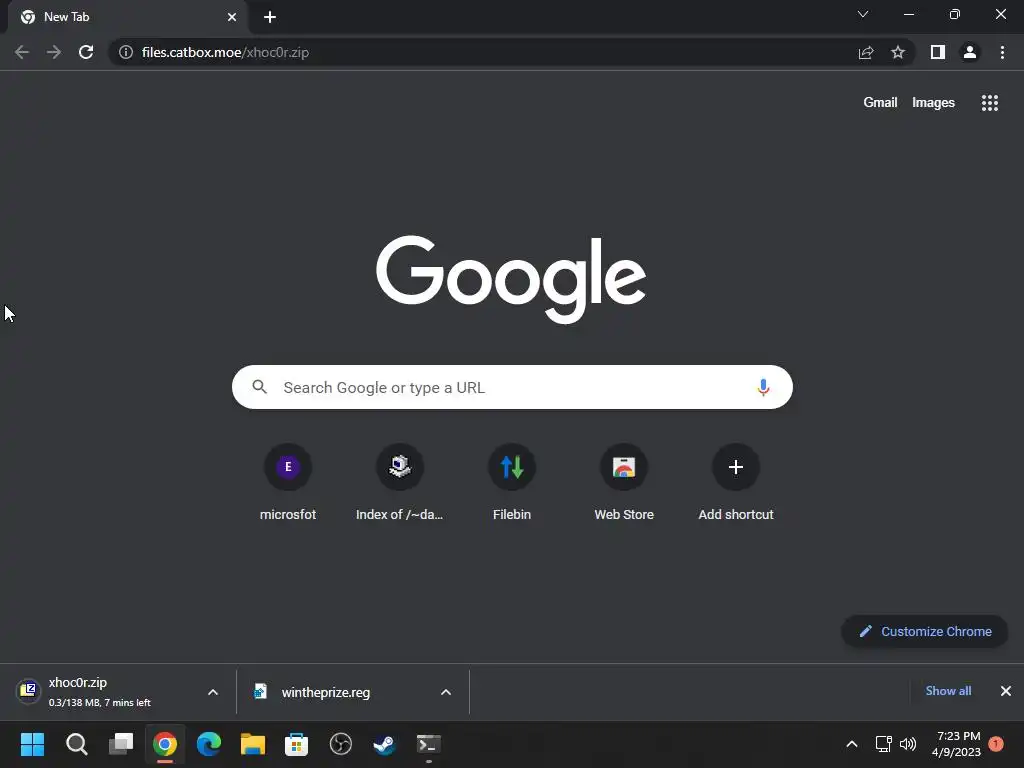Image resolution: width=1024 pixels, height=768 pixels.
Task: Open the terminal taskbar icon
Action: pyautogui.click(x=429, y=744)
